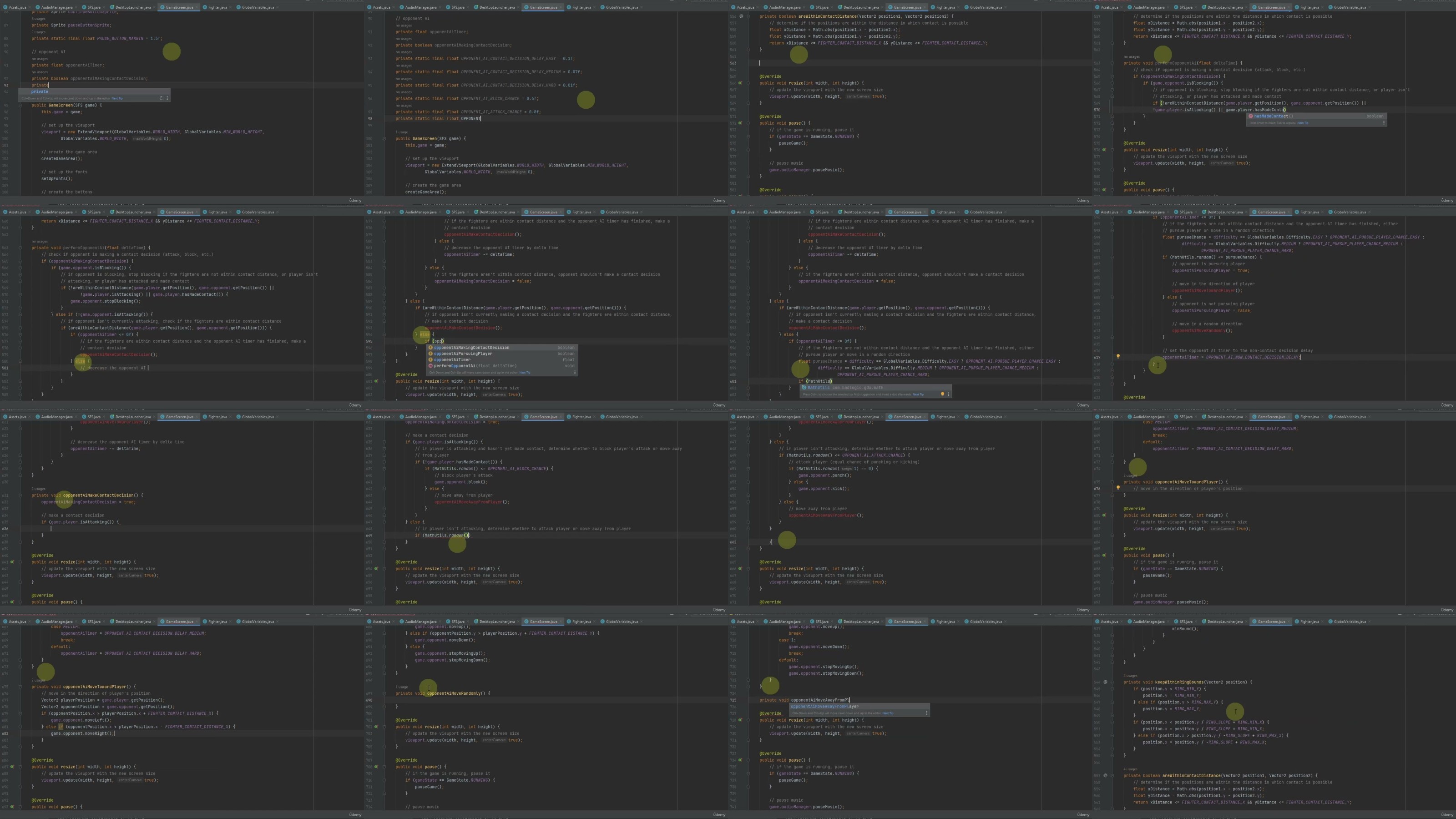Click override gutter marker beside resize at line 601
Viewport: 1456px width, 819px height.
[376, 381]
